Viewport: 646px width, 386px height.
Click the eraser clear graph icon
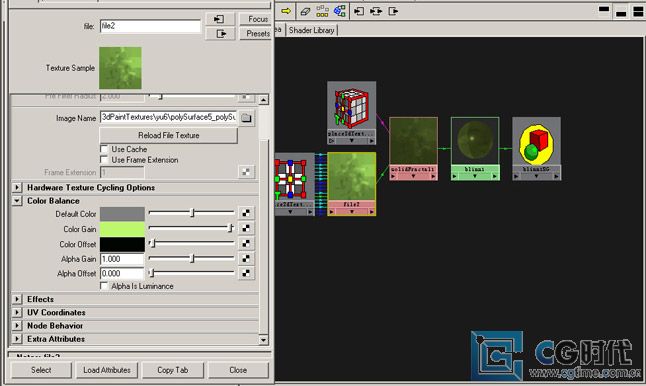305,11
